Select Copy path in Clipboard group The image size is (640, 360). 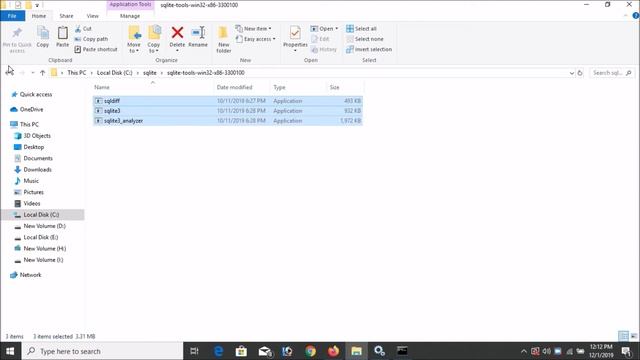(91, 39)
